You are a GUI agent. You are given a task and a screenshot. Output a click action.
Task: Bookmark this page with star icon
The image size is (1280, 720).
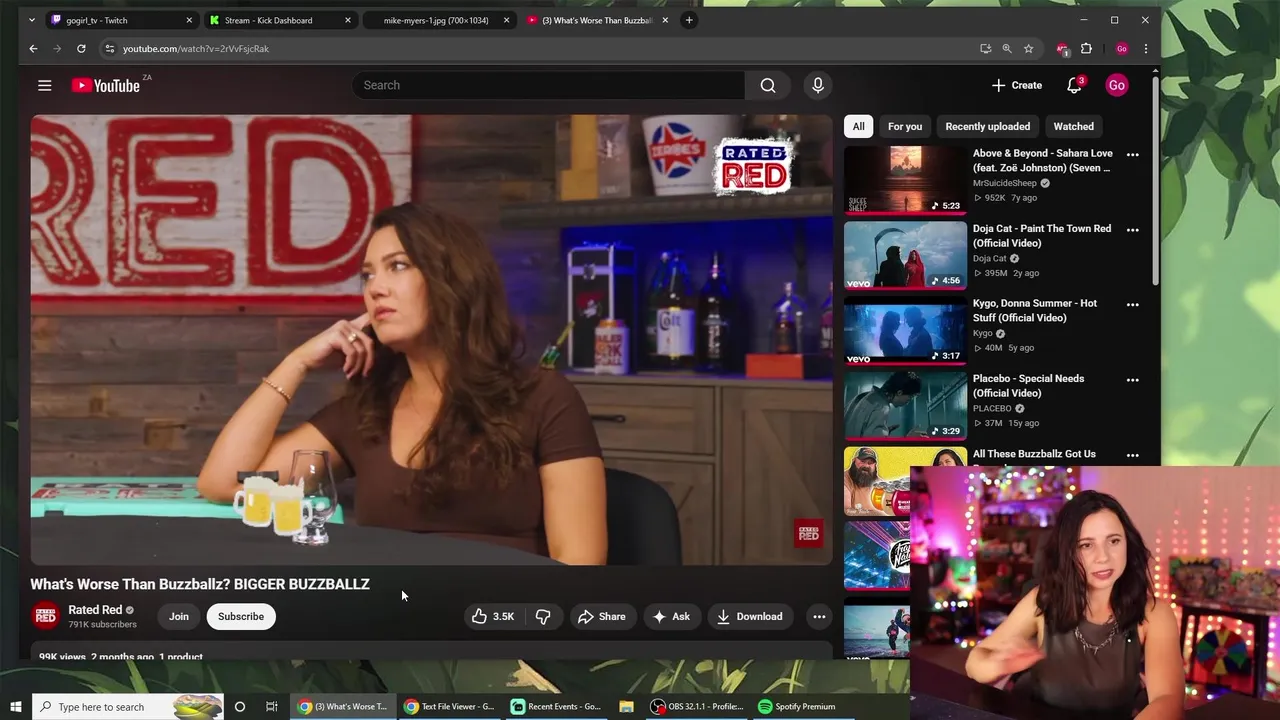pos(1028,48)
